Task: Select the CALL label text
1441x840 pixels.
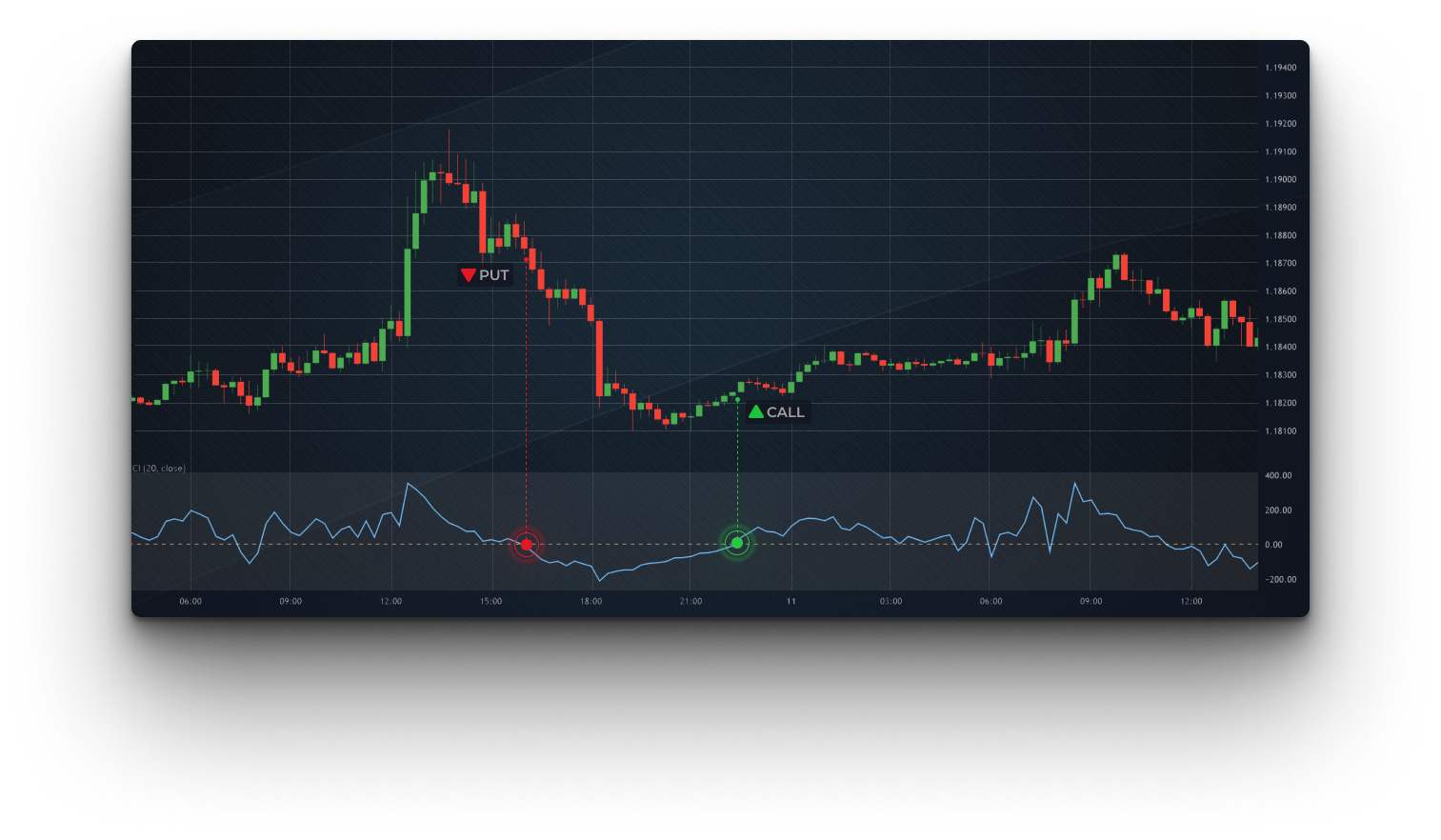Action: tap(786, 412)
